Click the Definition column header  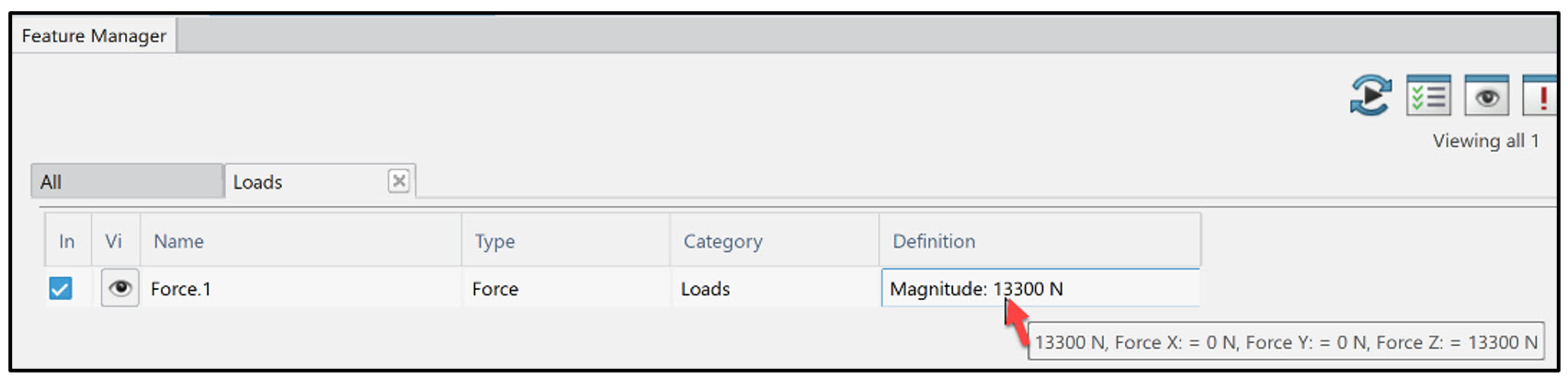click(1039, 241)
